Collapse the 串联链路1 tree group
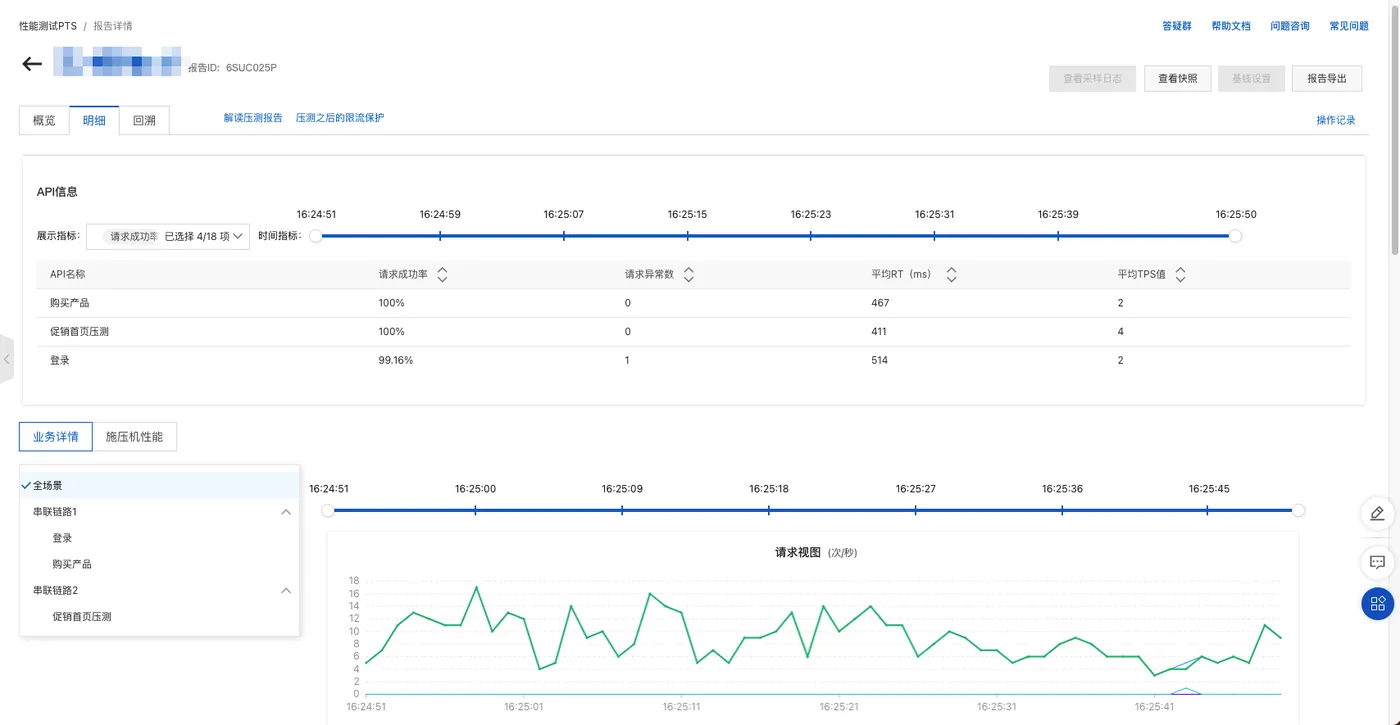This screenshot has width=1400, height=725. point(286,512)
